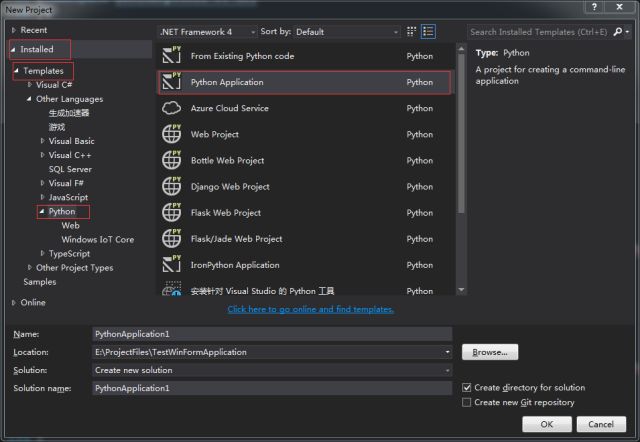Select the From Existing Python code icon

coord(172,56)
